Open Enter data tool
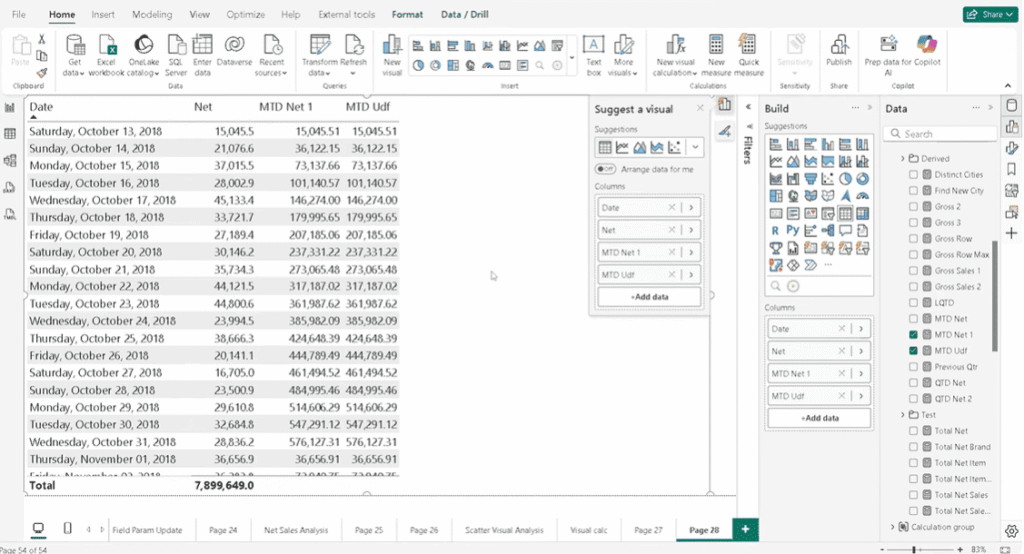 [202, 55]
